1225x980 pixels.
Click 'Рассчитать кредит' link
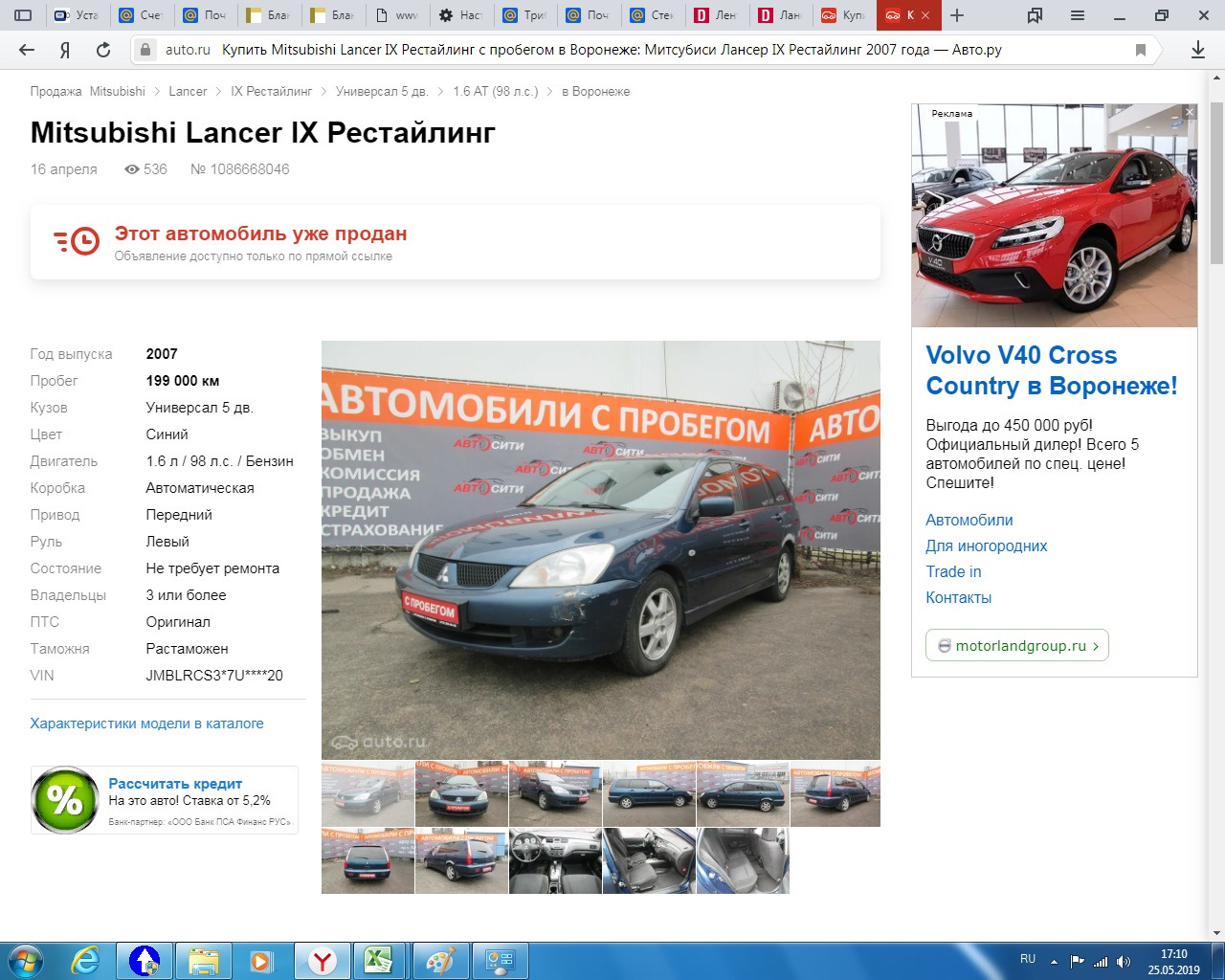(x=175, y=783)
